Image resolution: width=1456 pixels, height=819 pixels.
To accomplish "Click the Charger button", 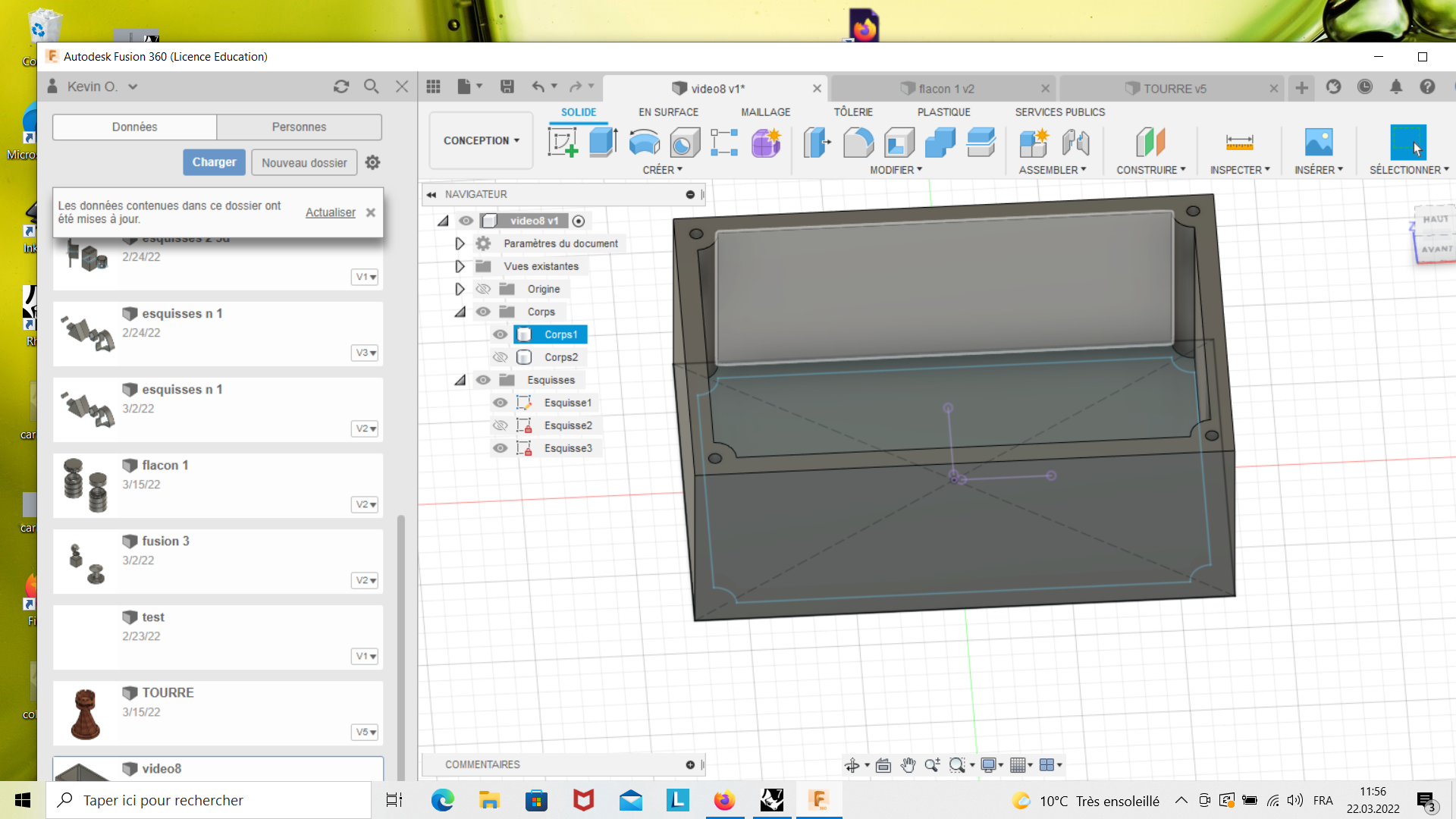I will pos(214,162).
